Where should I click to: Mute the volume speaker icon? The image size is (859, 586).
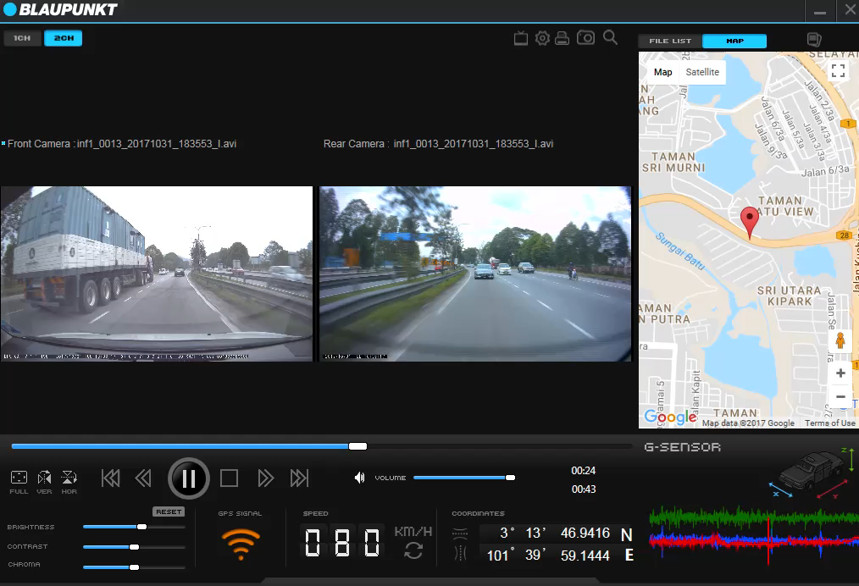[360, 478]
